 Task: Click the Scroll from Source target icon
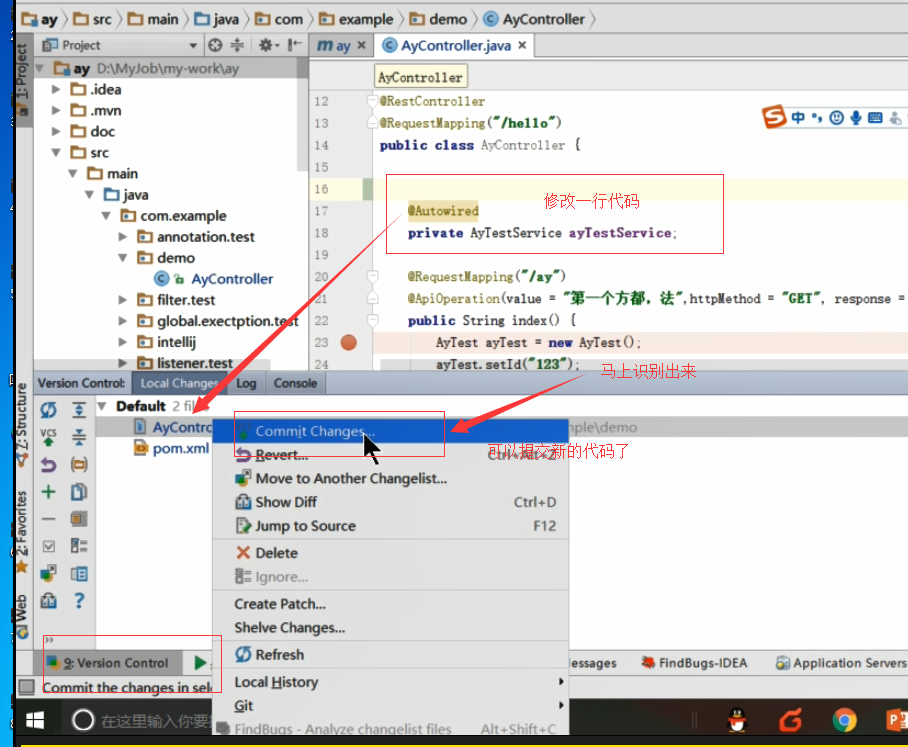pyautogui.click(x=215, y=45)
